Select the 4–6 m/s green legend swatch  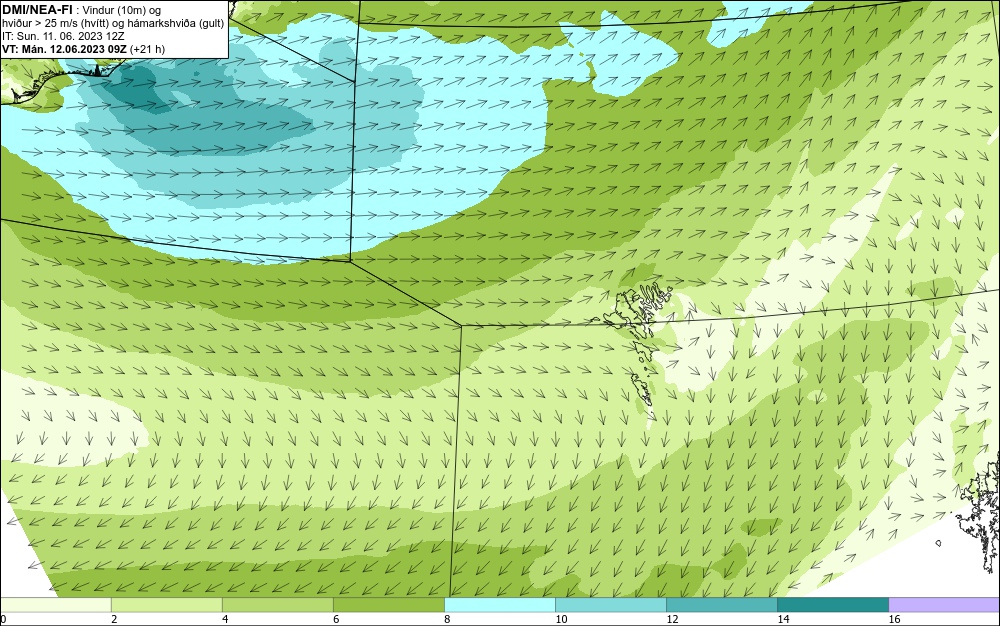click(277, 605)
